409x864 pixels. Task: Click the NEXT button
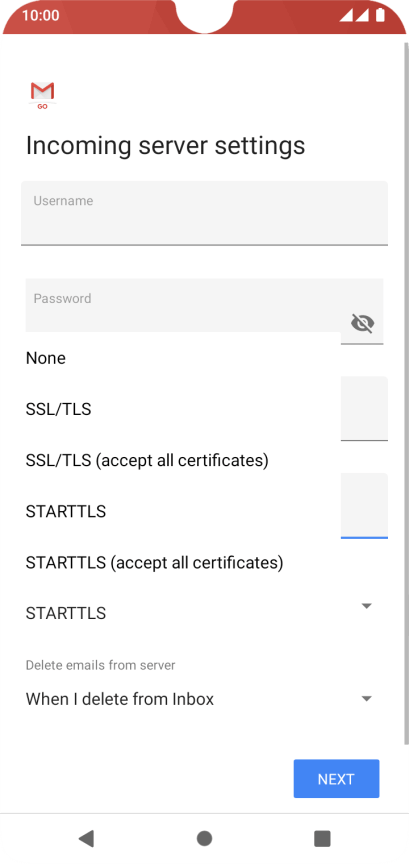click(x=336, y=779)
